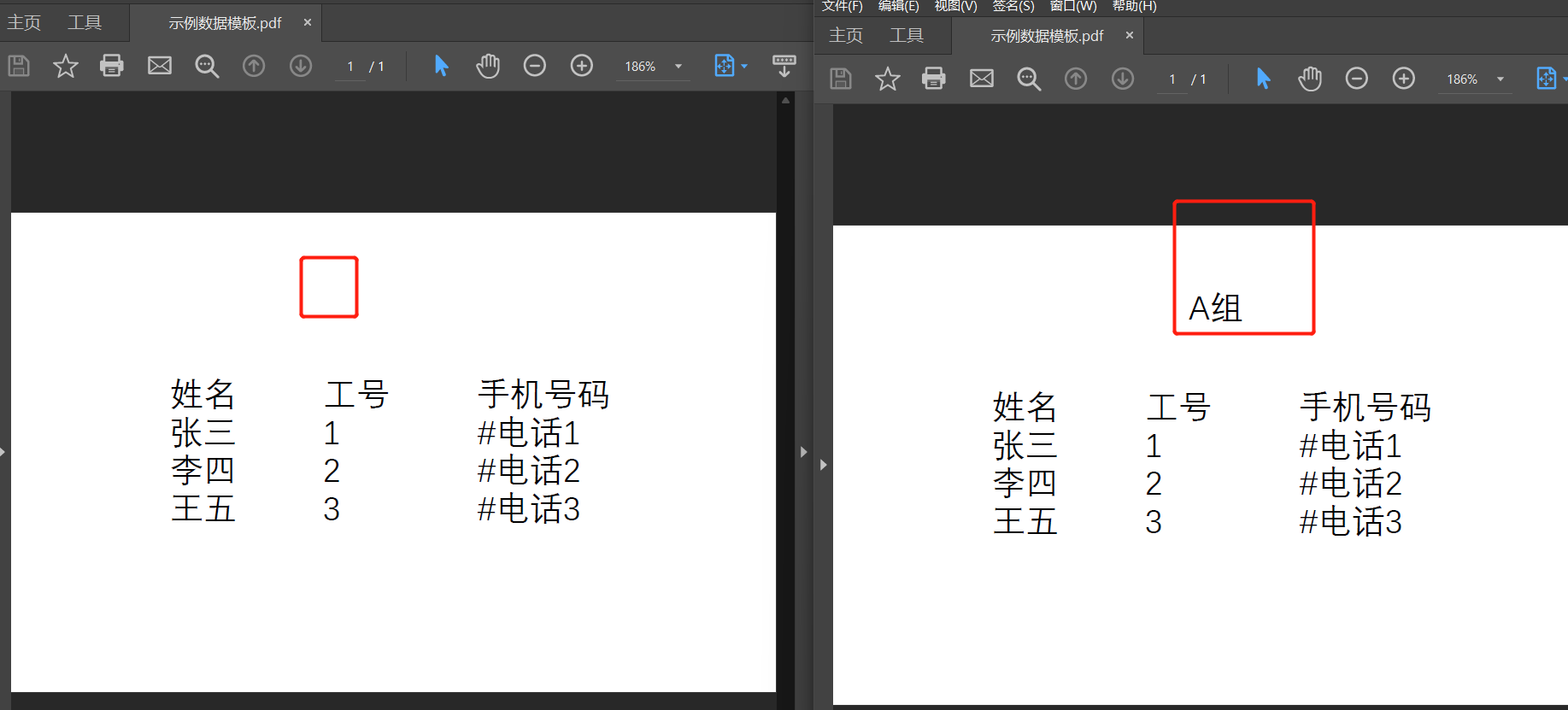Click the email envelope icon in right window
Screen dimensions: 1568x710
coord(982,79)
